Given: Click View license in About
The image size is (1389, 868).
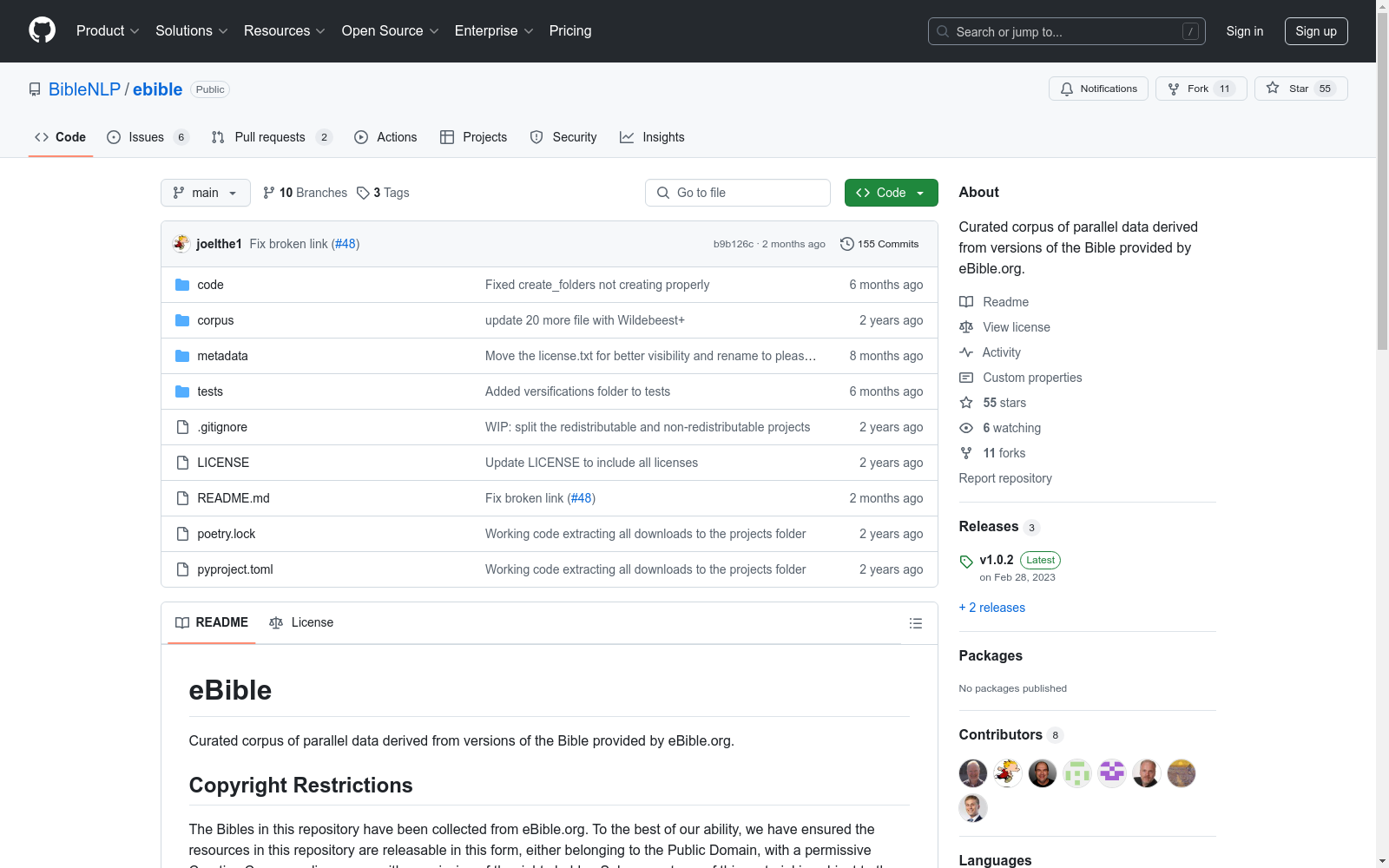Looking at the screenshot, I should 1005,327.
